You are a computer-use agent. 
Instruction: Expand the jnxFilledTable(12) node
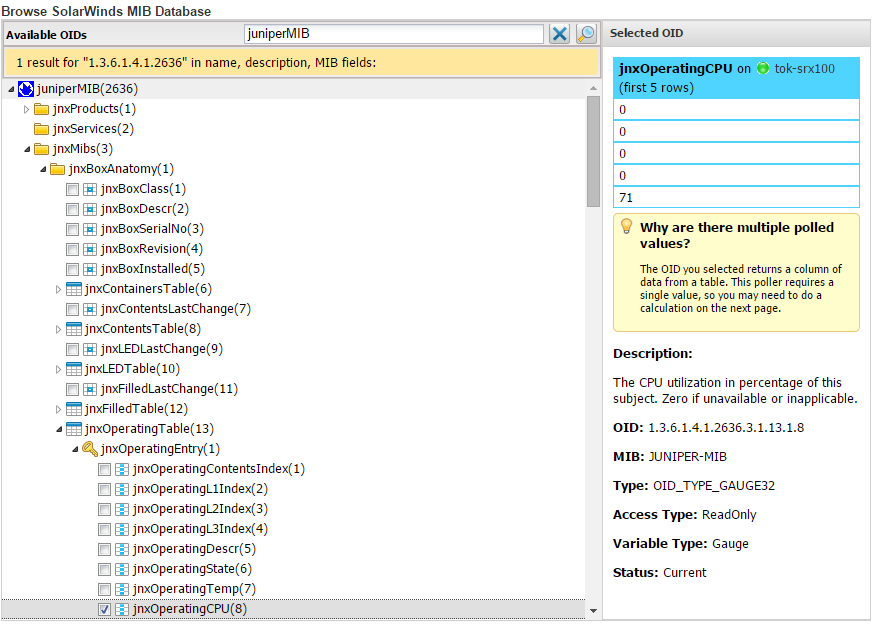pos(58,409)
